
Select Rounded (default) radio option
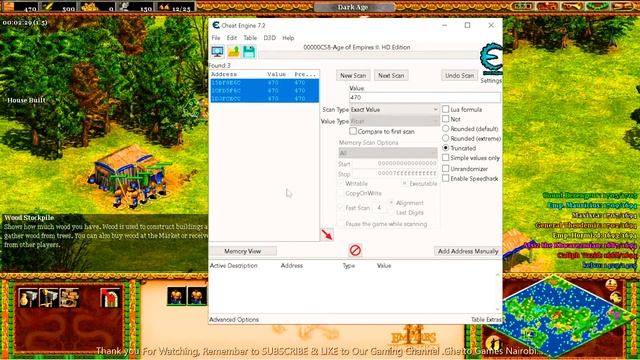(446, 129)
